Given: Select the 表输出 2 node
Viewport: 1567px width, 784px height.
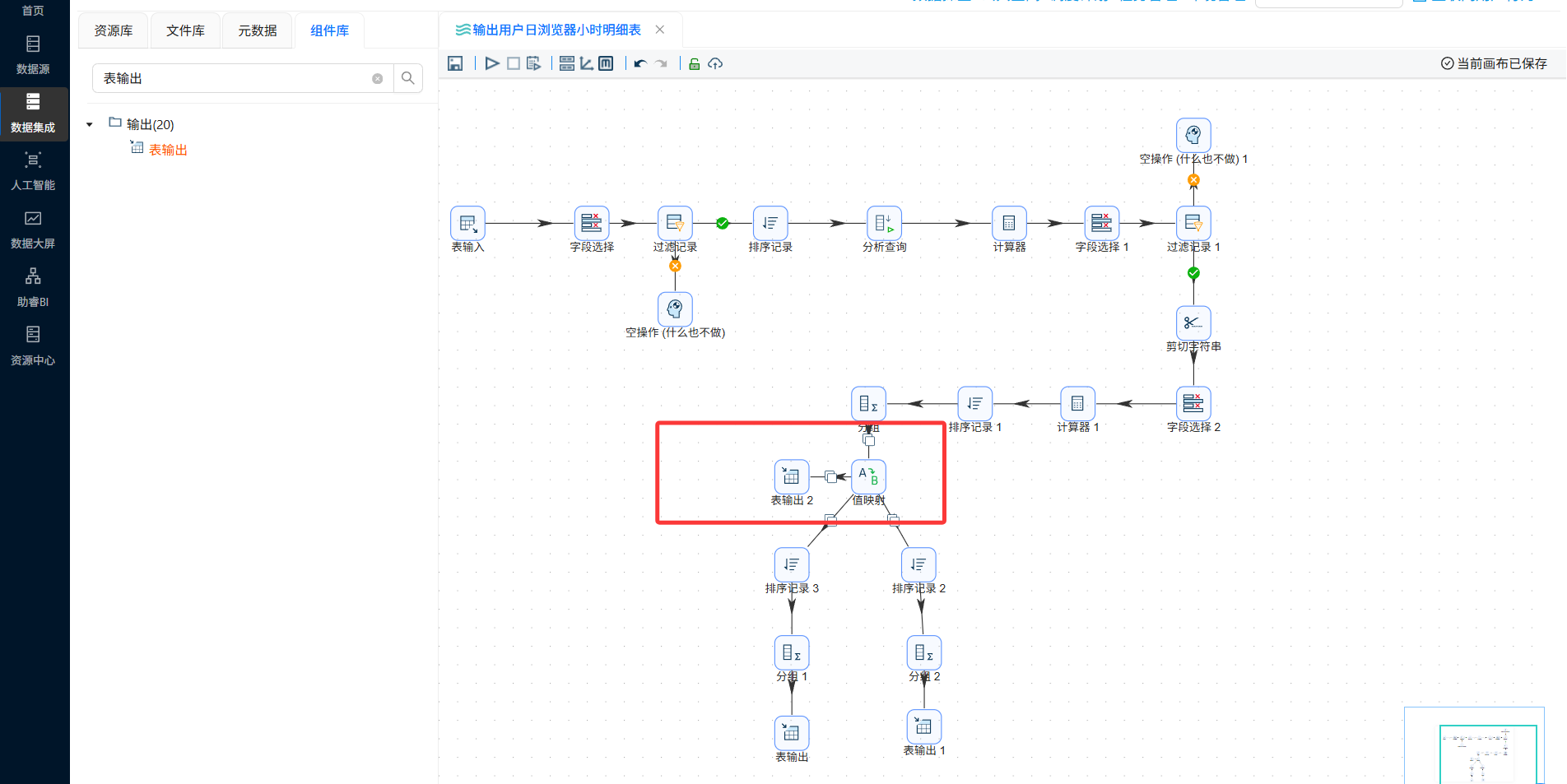Looking at the screenshot, I should pos(792,476).
